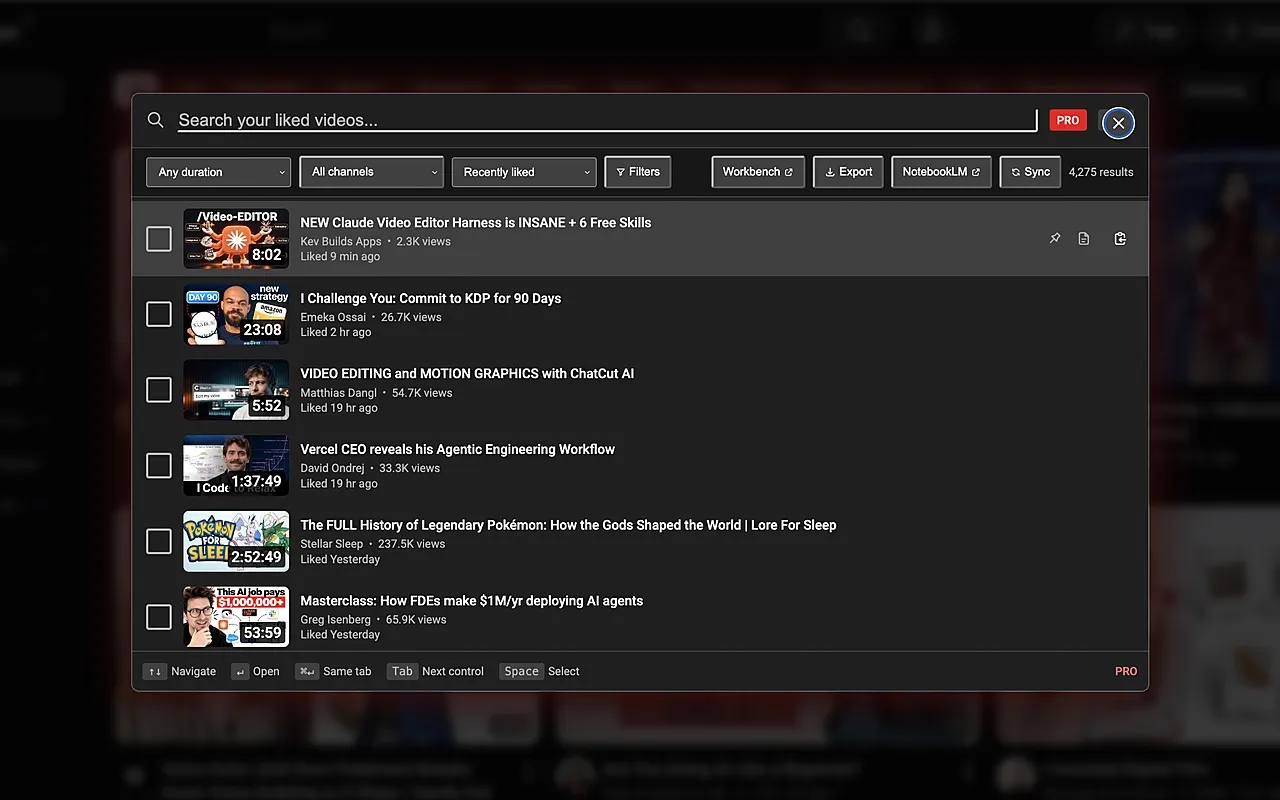This screenshot has width=1280, height=800.
Task: Toggle the checkbox for the Legendary Pokémon video
Action: pyautogui.click(x=159, y=541)
